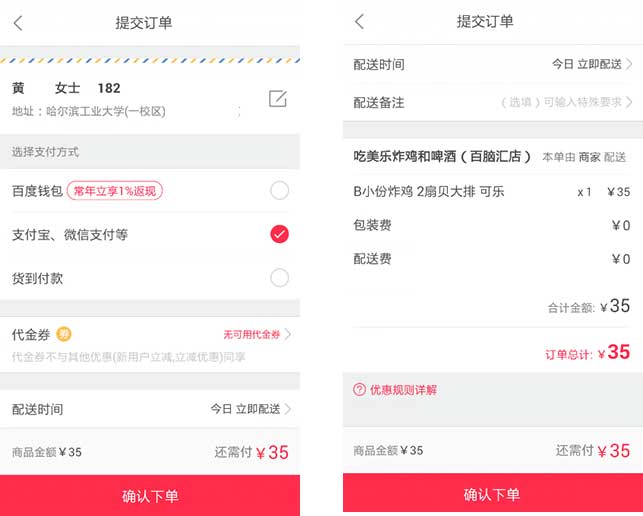Tap the address 哈尔滨工业大学(一校区) row
Screen dimensions: 643x516
pyautogui.click(x=89, y=111)
